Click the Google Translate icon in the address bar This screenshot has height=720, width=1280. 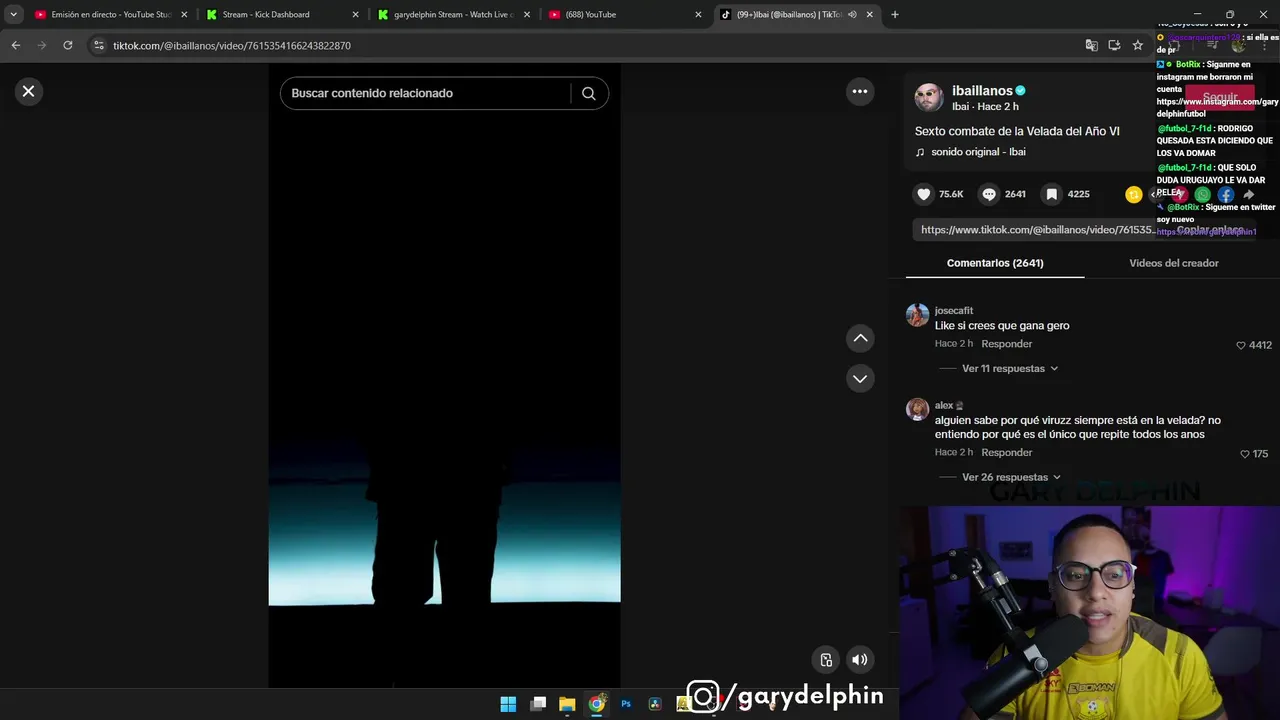[x=1092, y=45]
